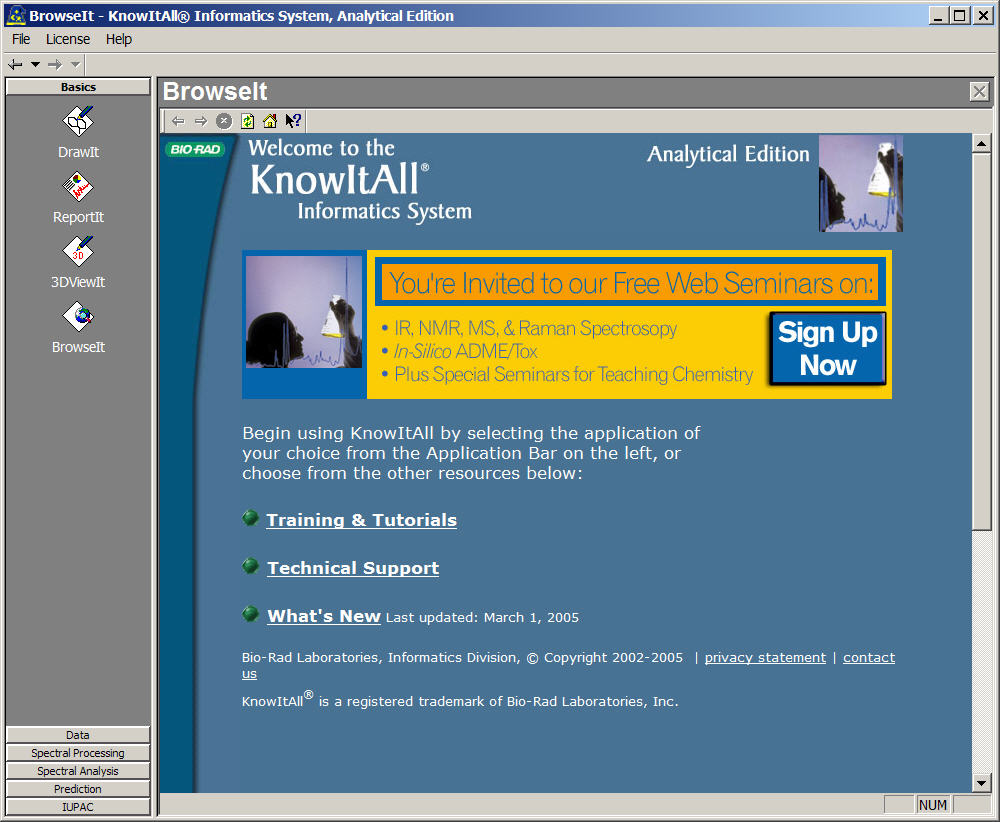Image resolution: width=1000 pixels, height=822 pixels.
Task: Stop page loading with the Stop icon
Action: pyautogui.click(x=224, y=121)
